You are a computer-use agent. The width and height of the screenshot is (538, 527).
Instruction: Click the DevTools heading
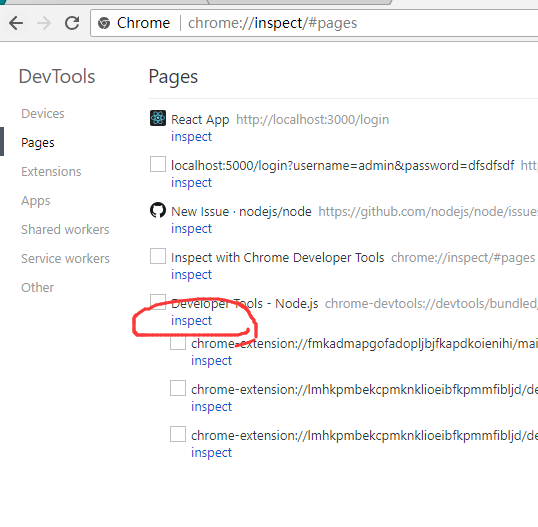click(x=57, y=76)
